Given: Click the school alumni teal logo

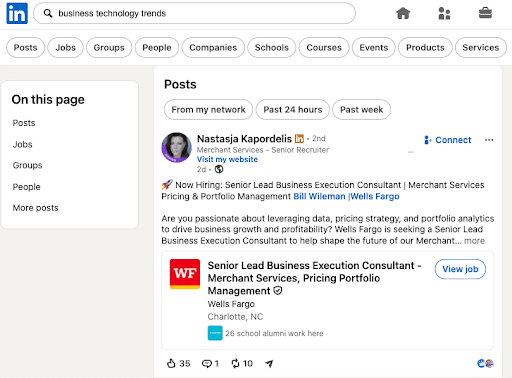Looking at the screenshot, I should tap(215, 333).
